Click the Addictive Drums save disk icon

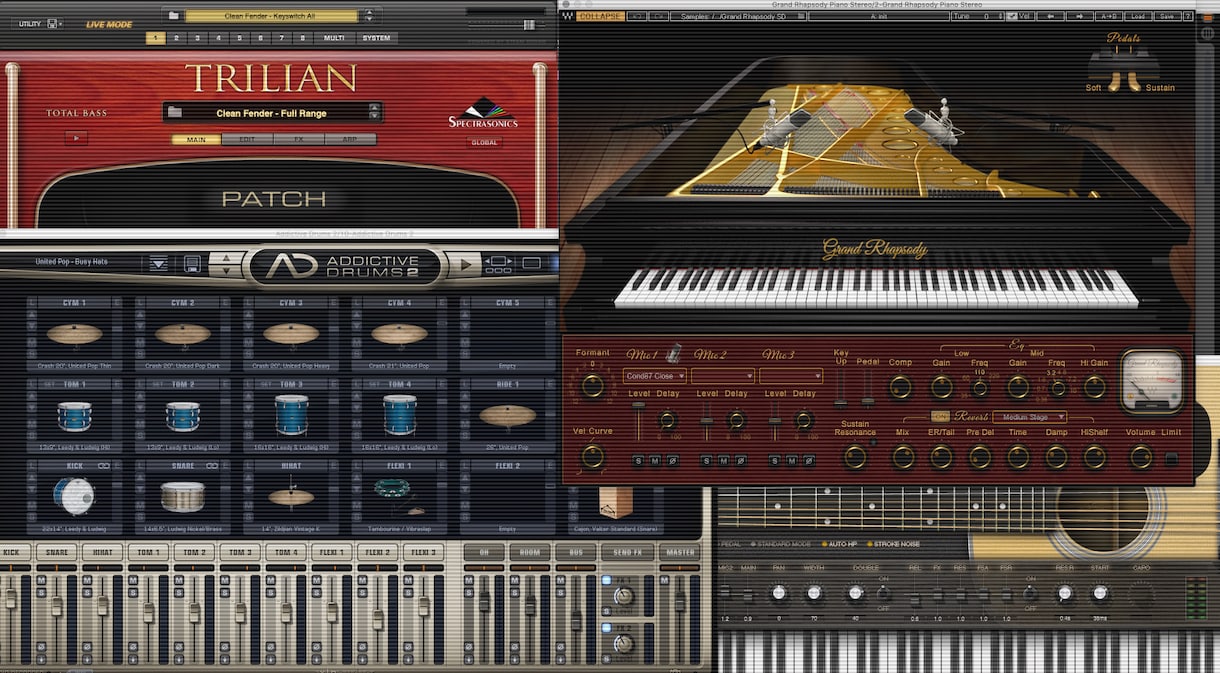193,264
